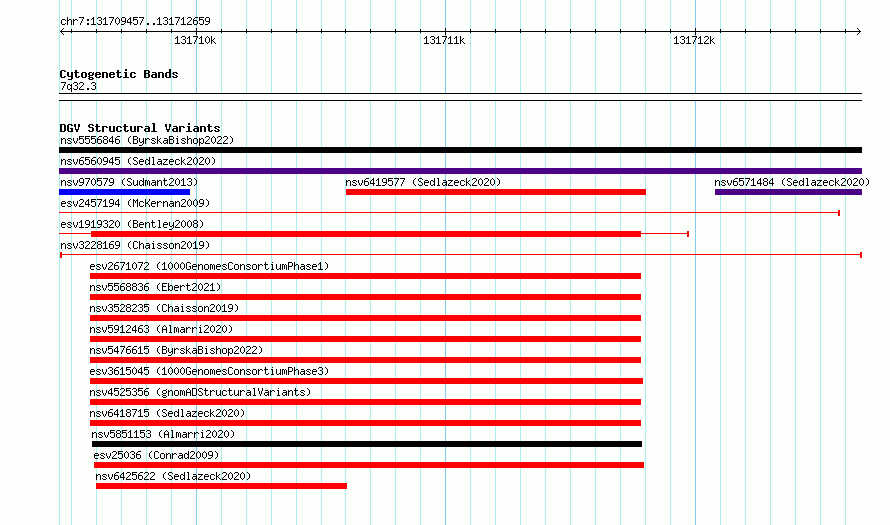
Task: Open nsv6418715 (Sedlazeck2020) label
Action: pos(167,413)
